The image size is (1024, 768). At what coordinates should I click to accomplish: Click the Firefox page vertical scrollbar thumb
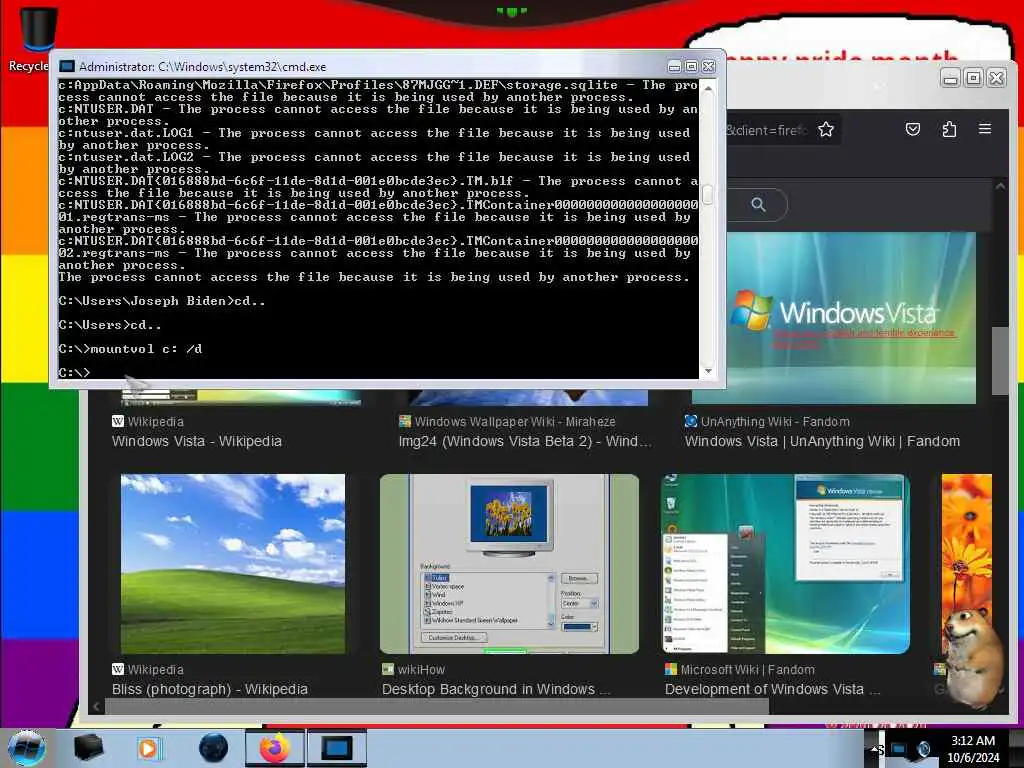pyautogui.click(x=1000, y=360)
